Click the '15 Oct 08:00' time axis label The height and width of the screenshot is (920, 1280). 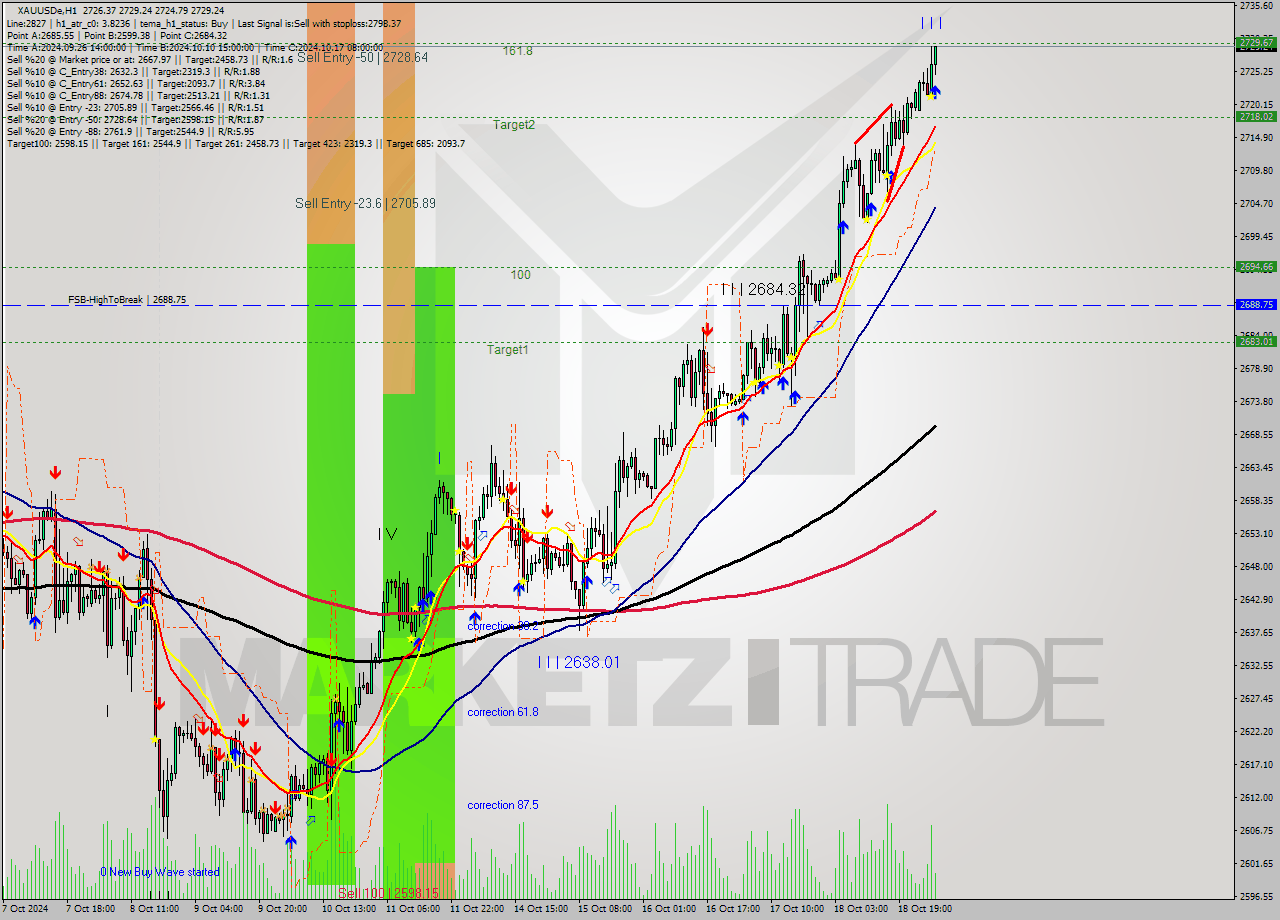click(x=604, y=909)
